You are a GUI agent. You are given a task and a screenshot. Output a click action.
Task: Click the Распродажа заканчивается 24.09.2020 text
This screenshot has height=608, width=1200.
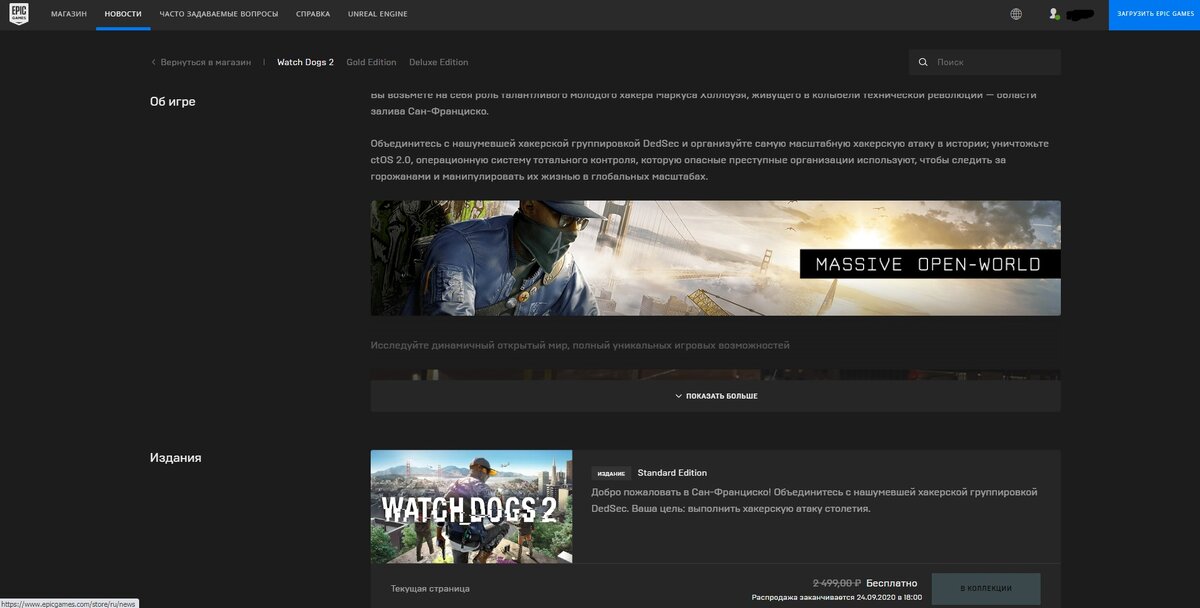pos(835,597)
